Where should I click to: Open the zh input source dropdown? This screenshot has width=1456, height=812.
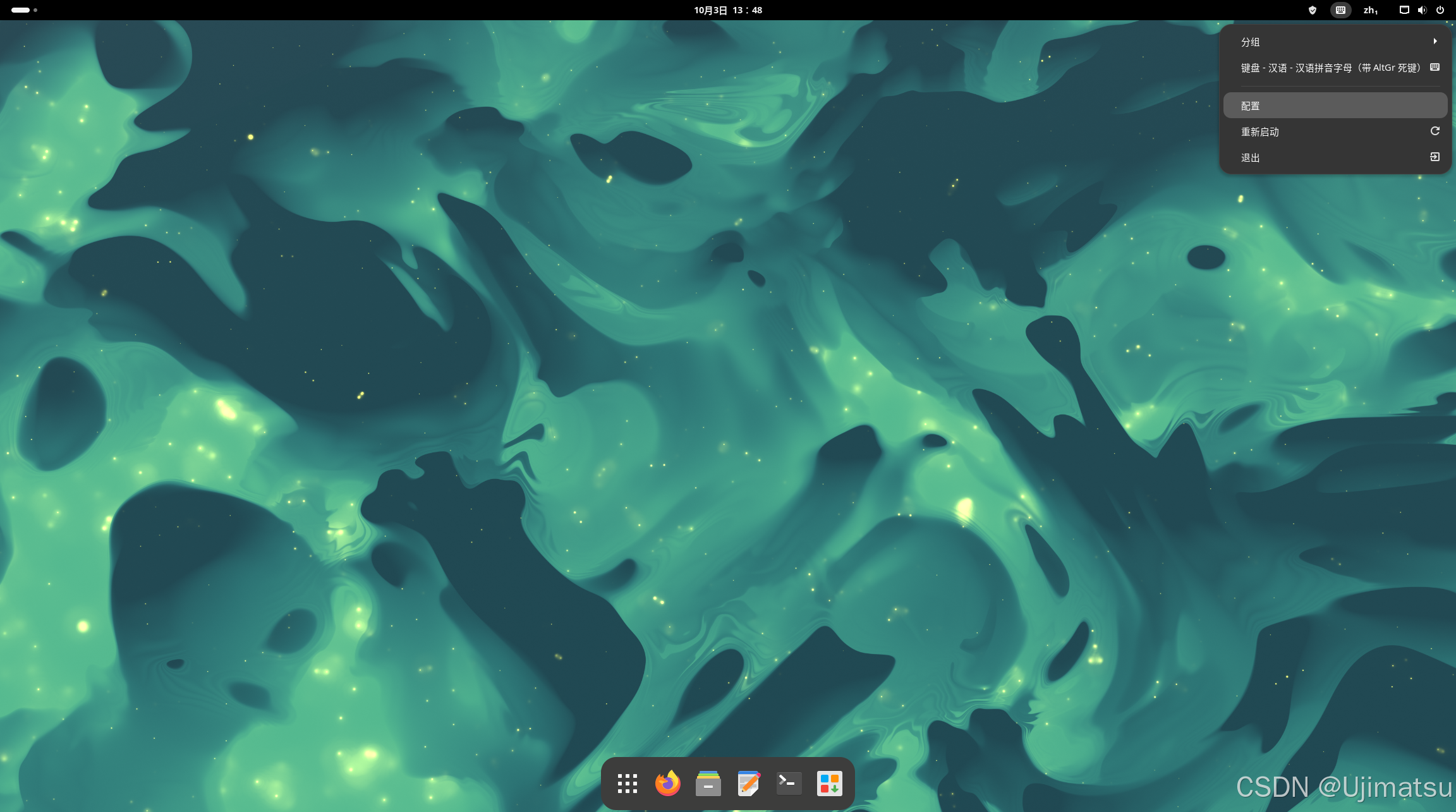click(x=1370, y=10)
